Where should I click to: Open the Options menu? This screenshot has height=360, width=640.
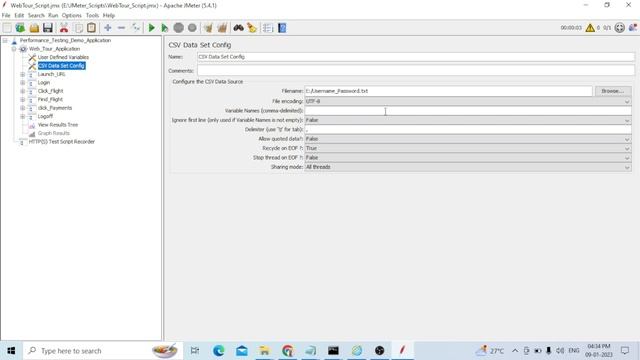tap(72, 15)
